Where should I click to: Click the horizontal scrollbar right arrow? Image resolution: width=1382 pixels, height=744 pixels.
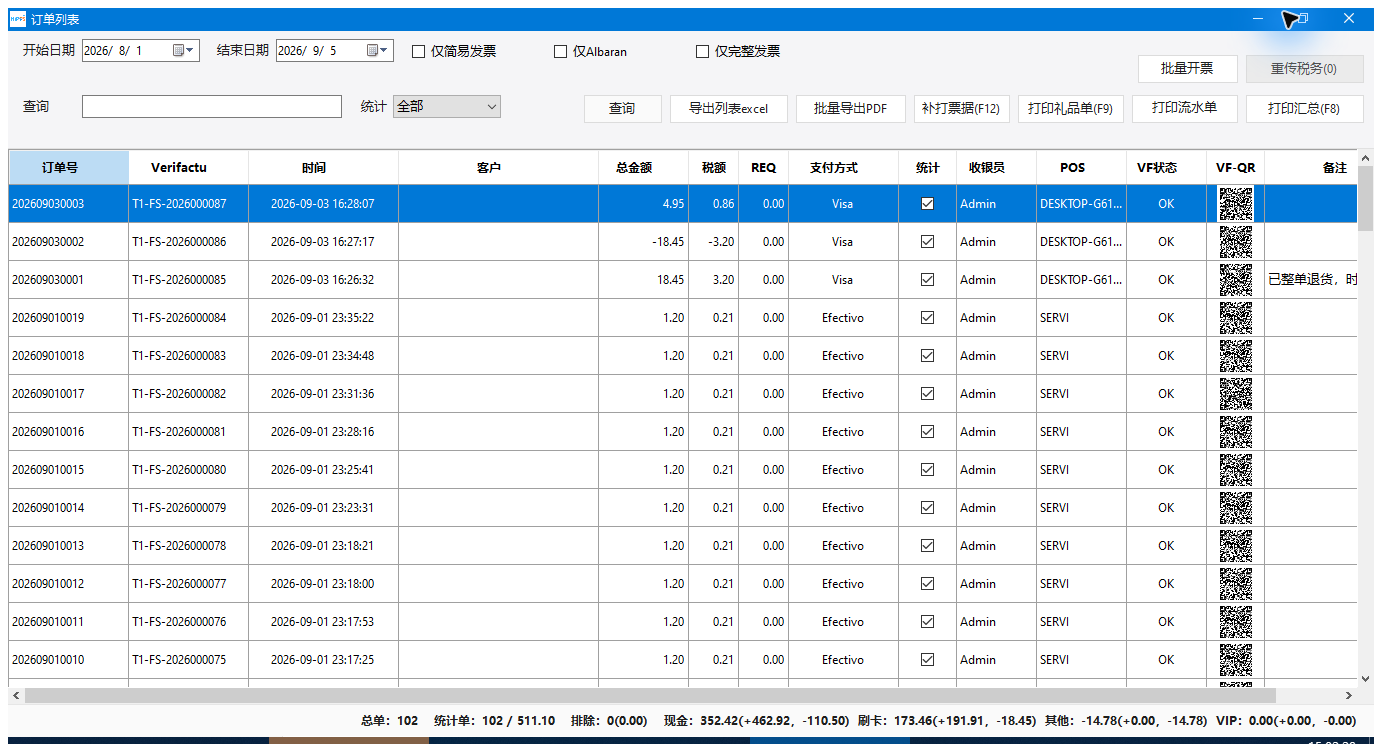point(1348,695)
